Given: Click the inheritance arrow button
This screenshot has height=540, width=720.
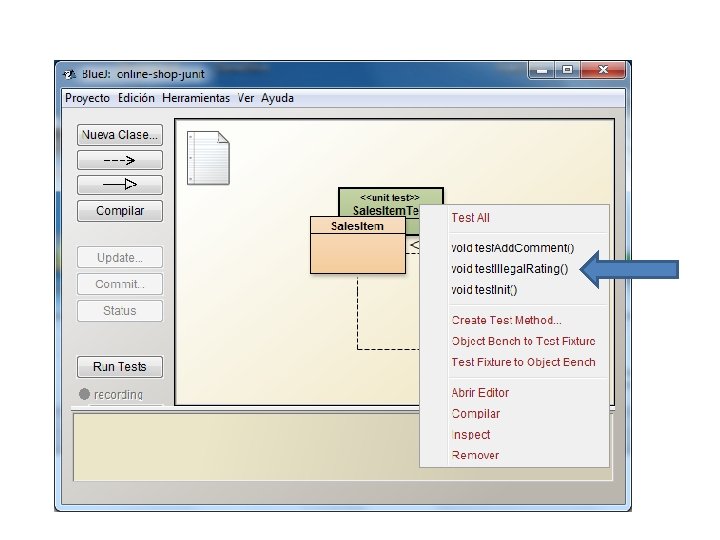Looking at the screenshot, I should tap(120, 185).
